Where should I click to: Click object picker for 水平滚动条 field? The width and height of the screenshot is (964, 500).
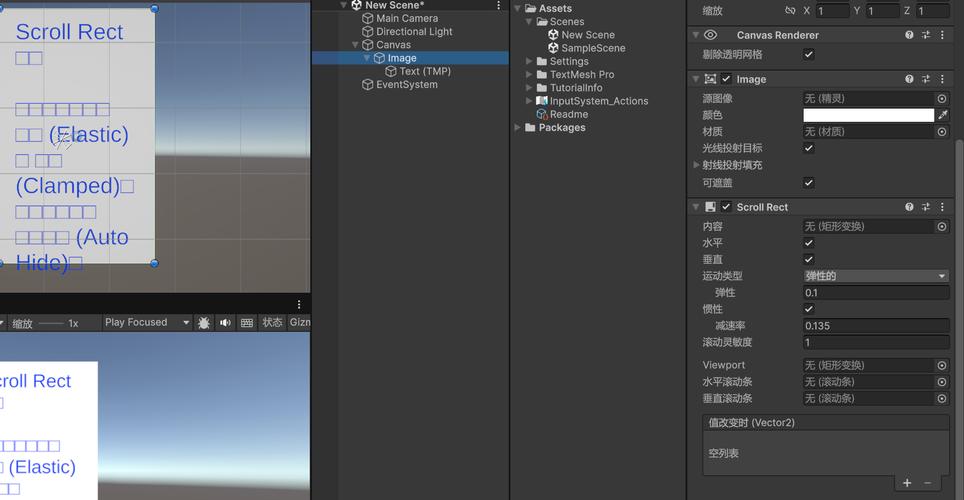(942, 382)
